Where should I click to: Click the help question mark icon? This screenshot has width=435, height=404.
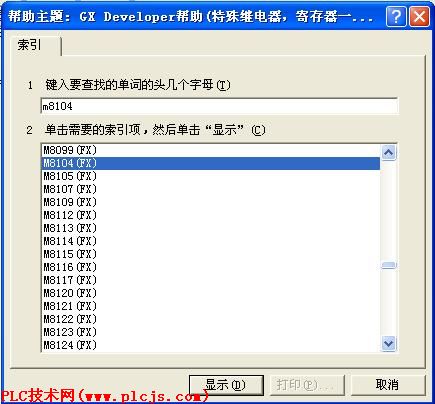pyautogui.click(x=396, y=16)
